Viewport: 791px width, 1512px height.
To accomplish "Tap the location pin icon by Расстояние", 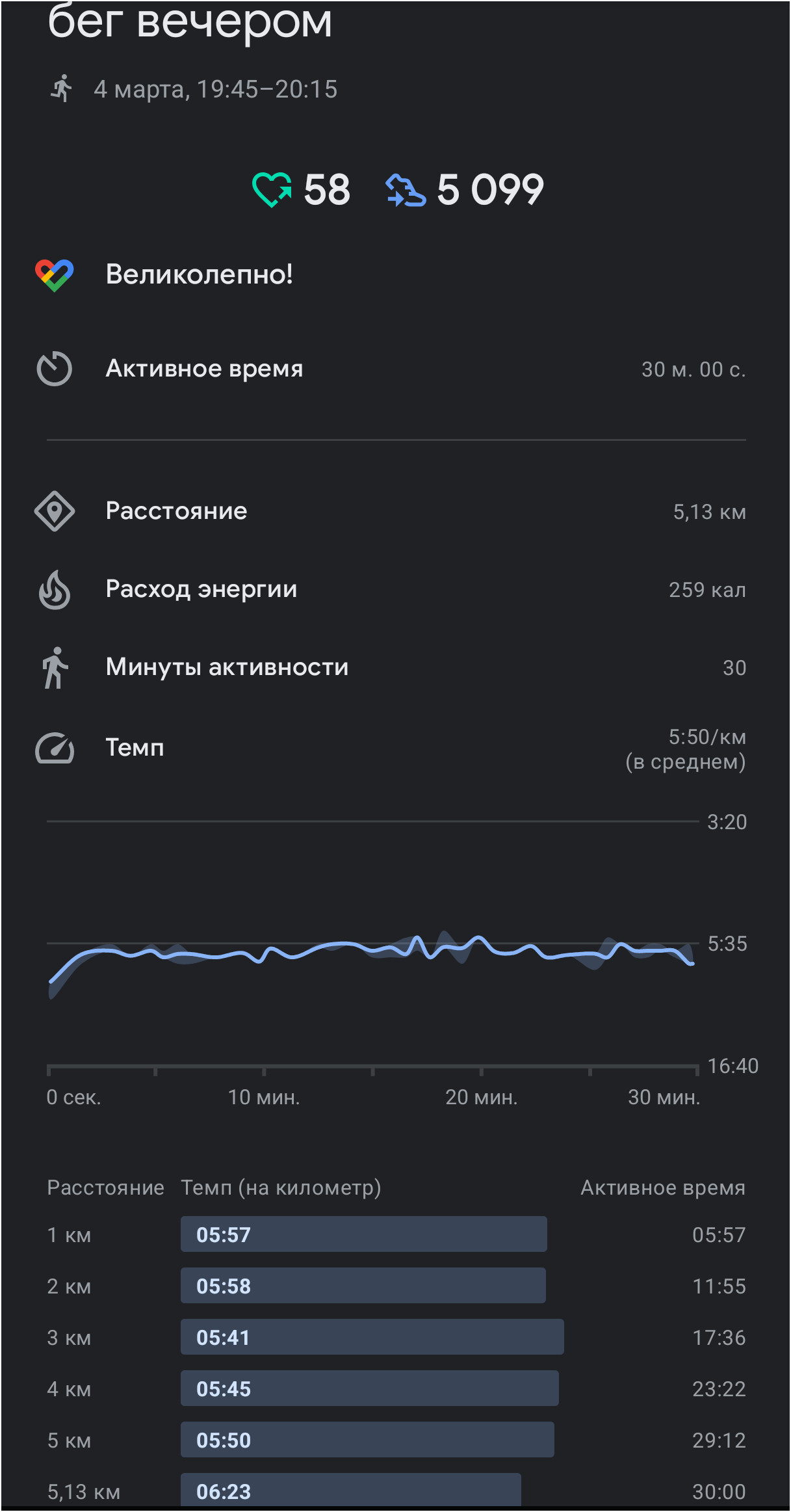I will [x=55, y=511].
